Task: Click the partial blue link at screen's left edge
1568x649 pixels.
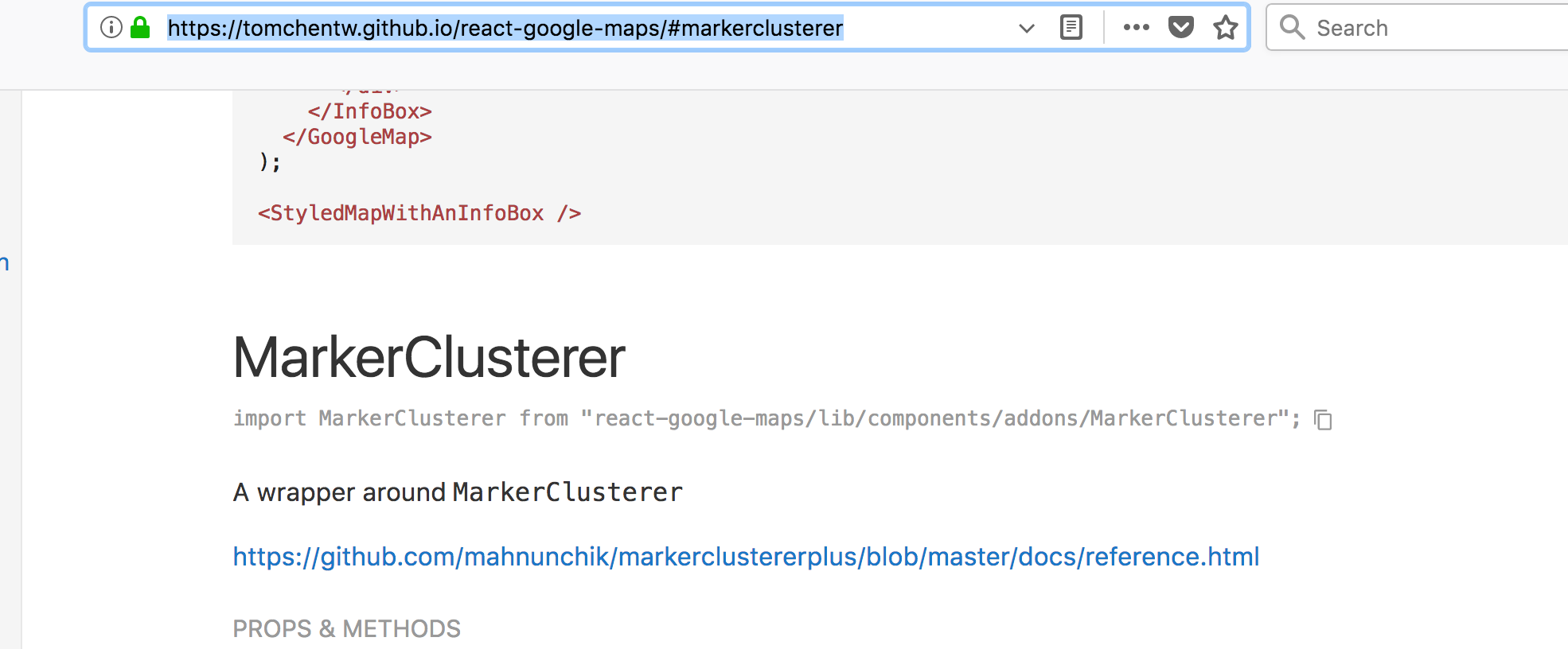Action: pyautogui.click(x=5, y=262)
